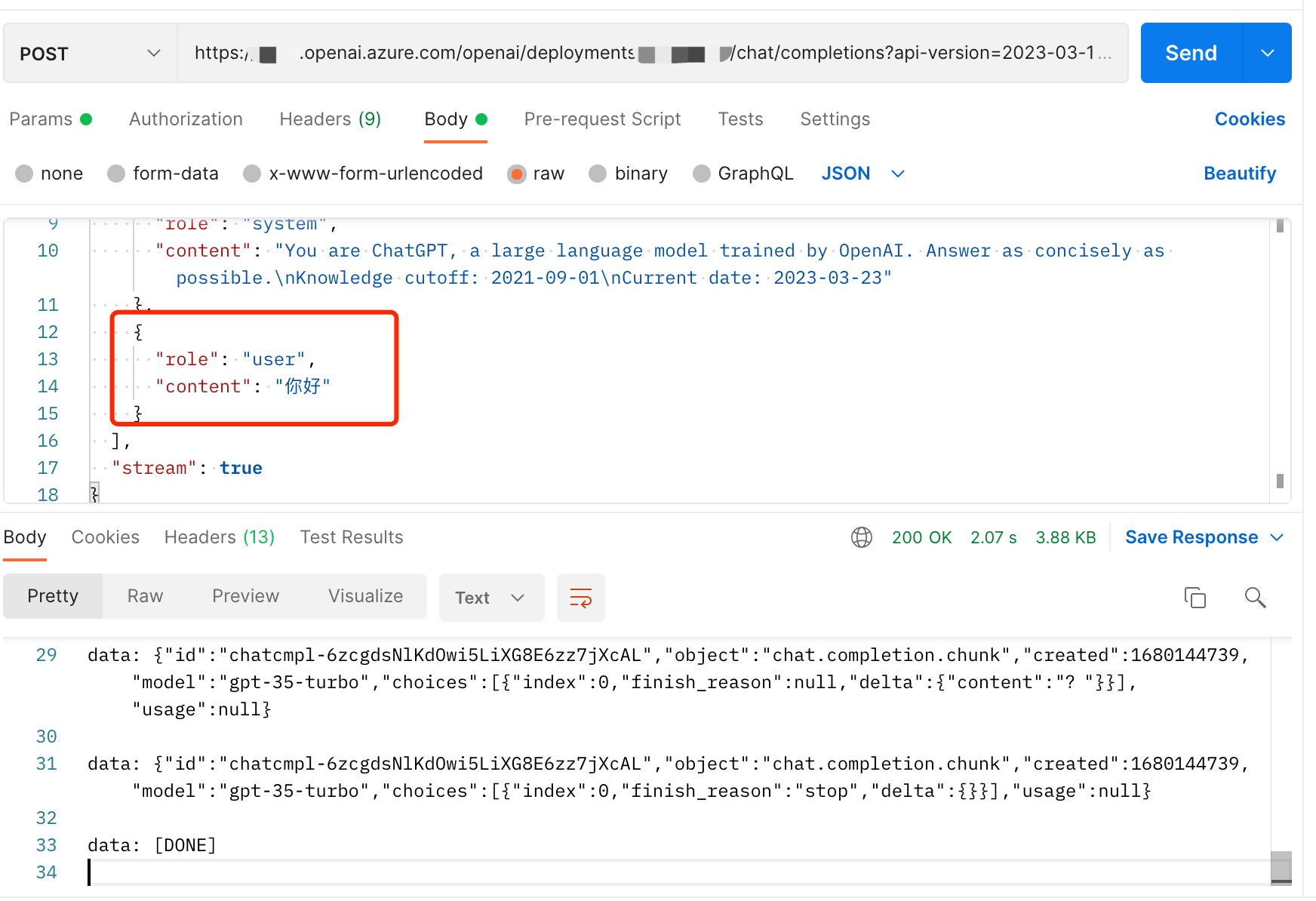Open the Save Response dropdown
The image size is (1316, 901).
coord(1204,537)
